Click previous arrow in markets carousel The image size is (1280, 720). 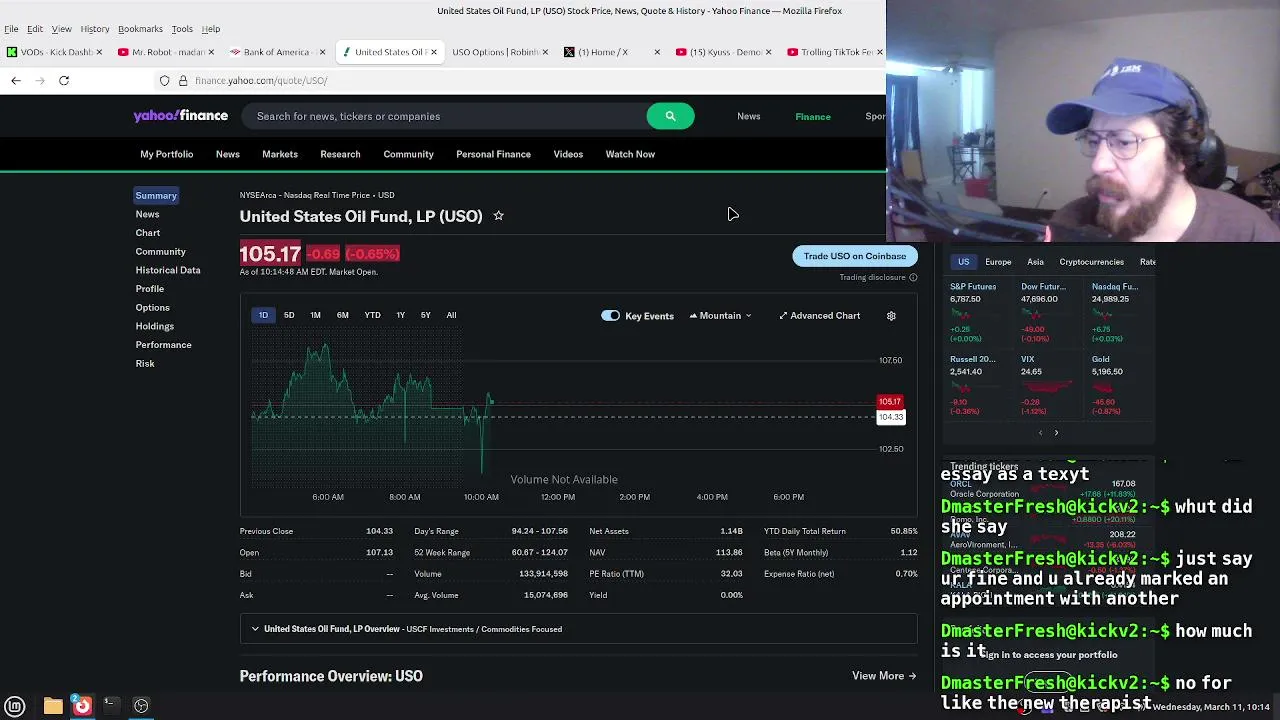click(1040, 433)
